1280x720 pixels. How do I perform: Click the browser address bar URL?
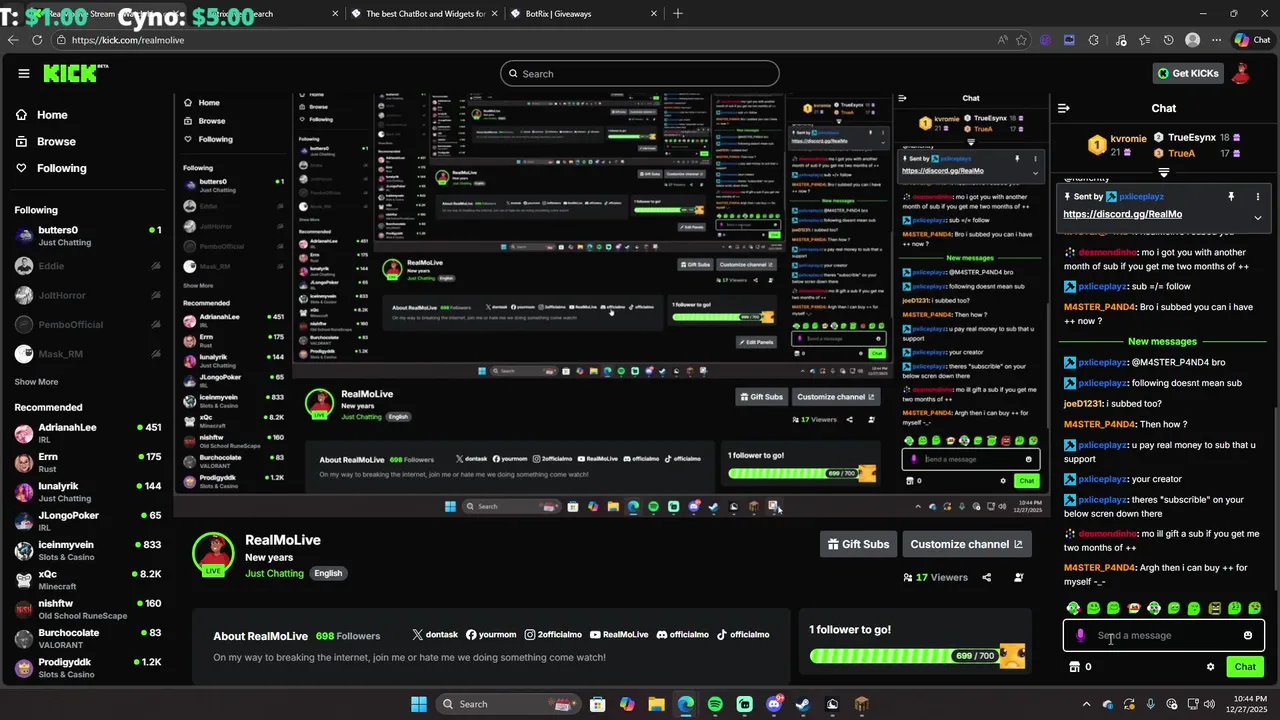coord(128,40)
